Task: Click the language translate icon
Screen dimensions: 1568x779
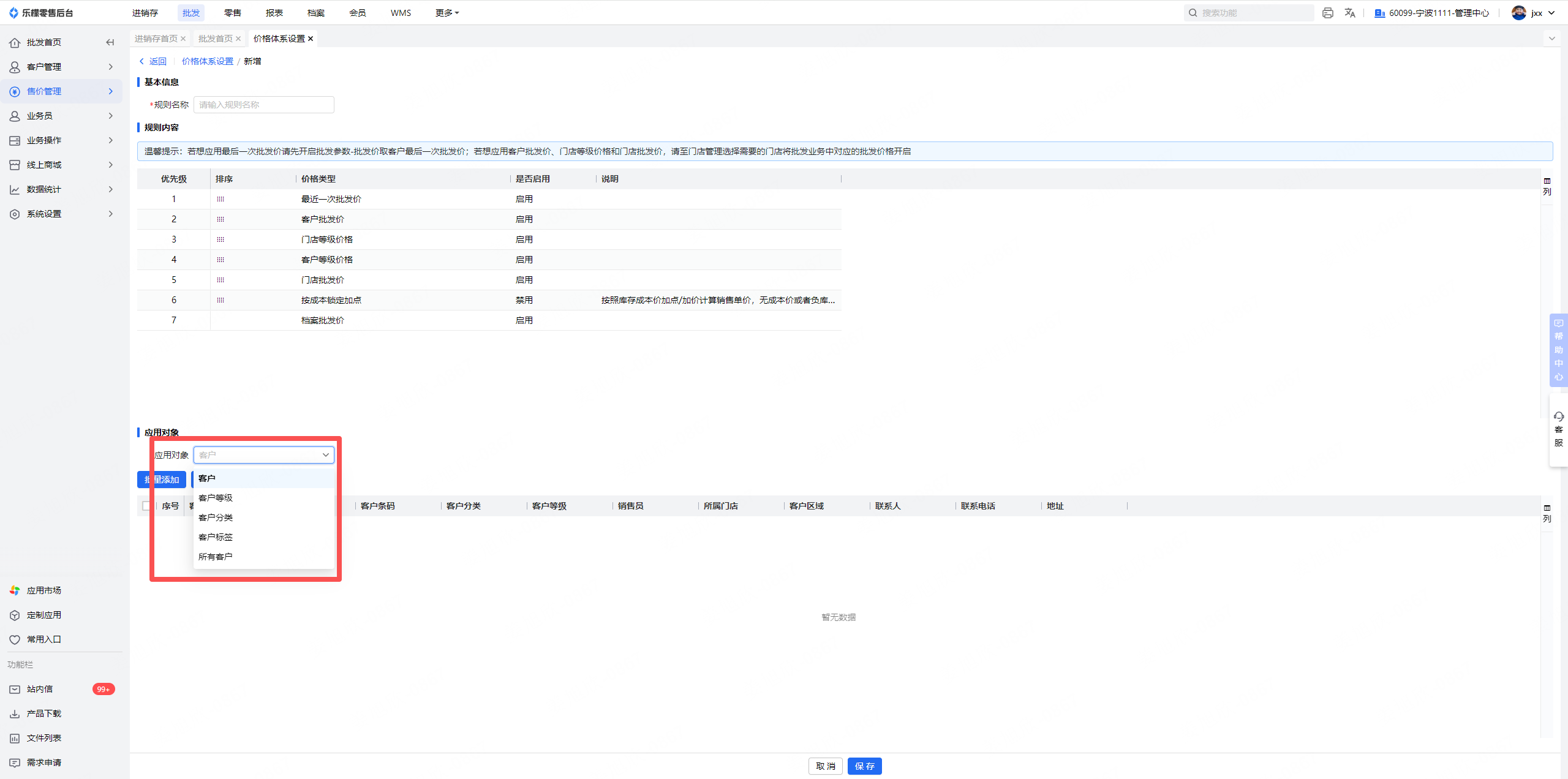Action: point(1350,13)
